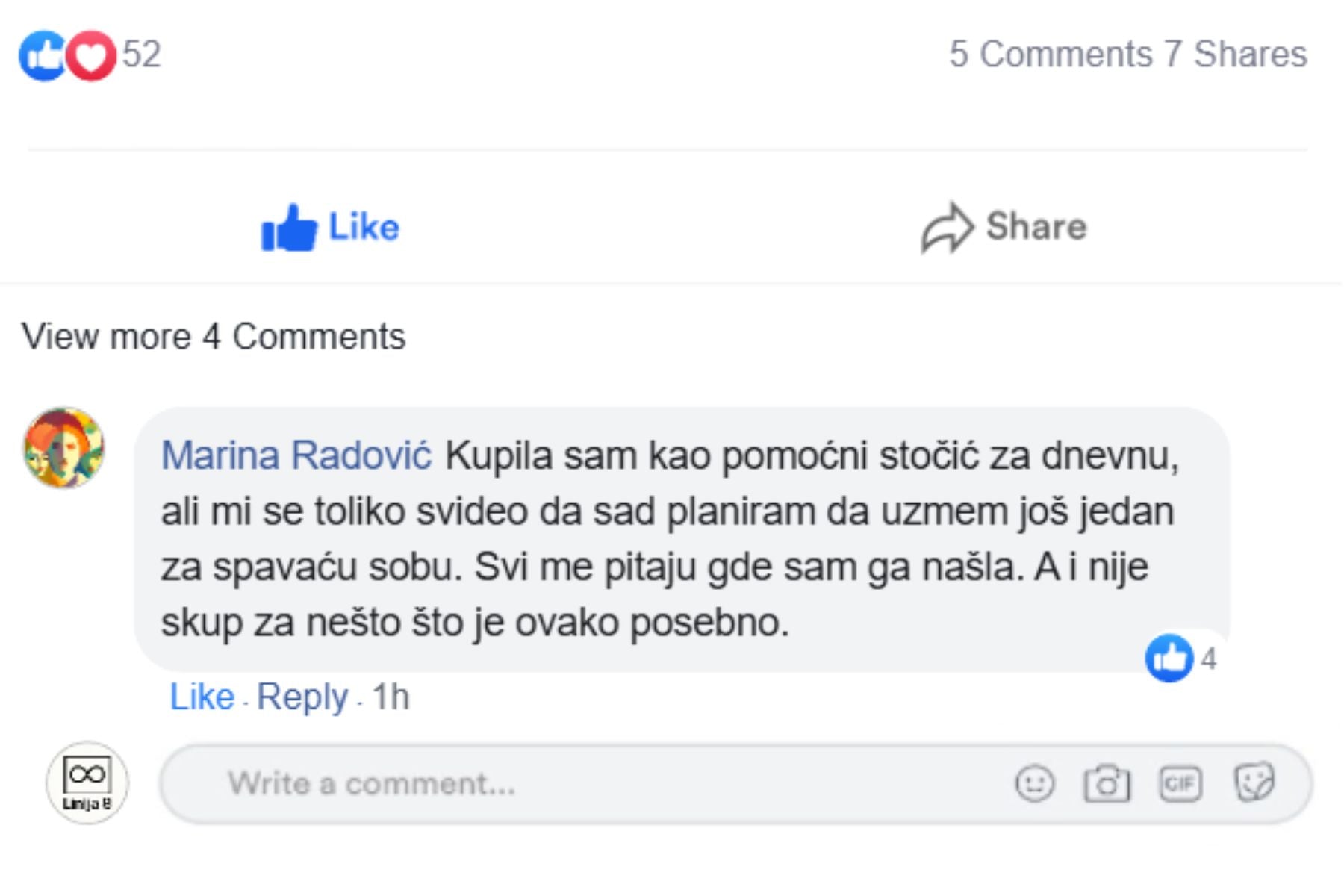Reply to Marina Radović's comment
1344x896 pixels.
click(x=302, y=697)
